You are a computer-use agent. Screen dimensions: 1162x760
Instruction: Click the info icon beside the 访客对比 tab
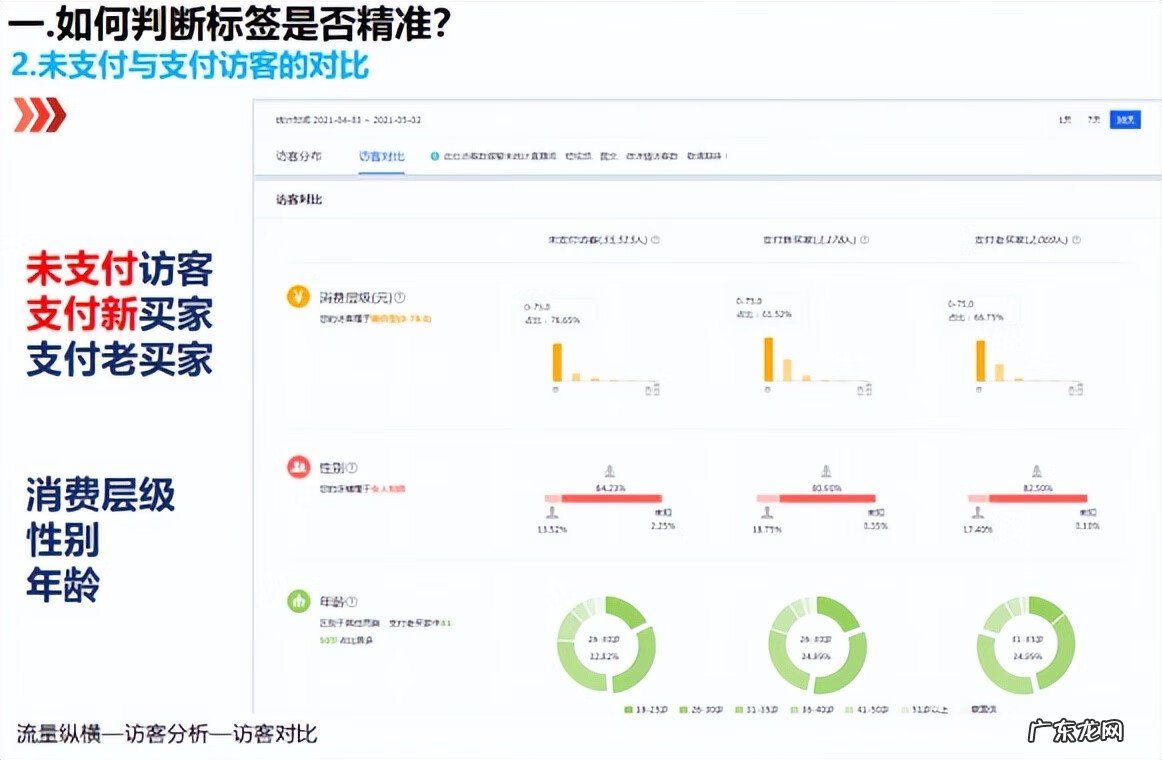[434, 155]
